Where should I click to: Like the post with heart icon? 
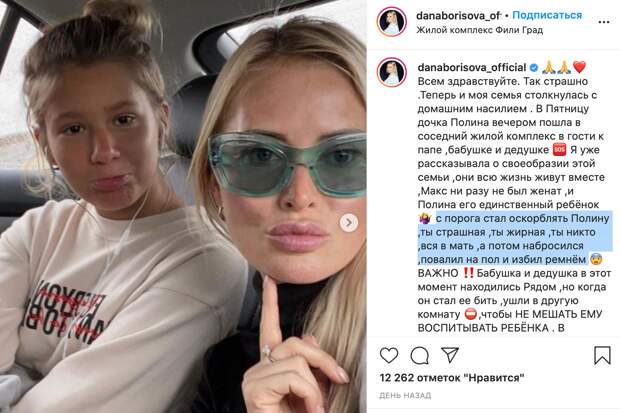tap(389, 355)
